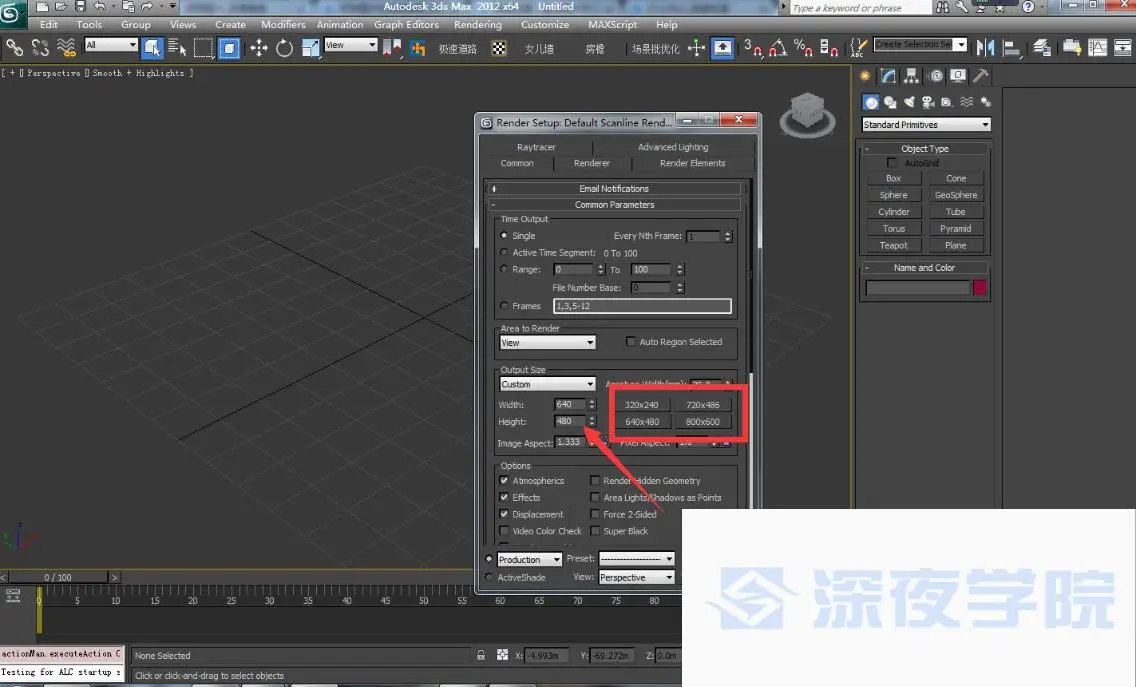Enable Video Color Check checkbox

tap(504, 531)
